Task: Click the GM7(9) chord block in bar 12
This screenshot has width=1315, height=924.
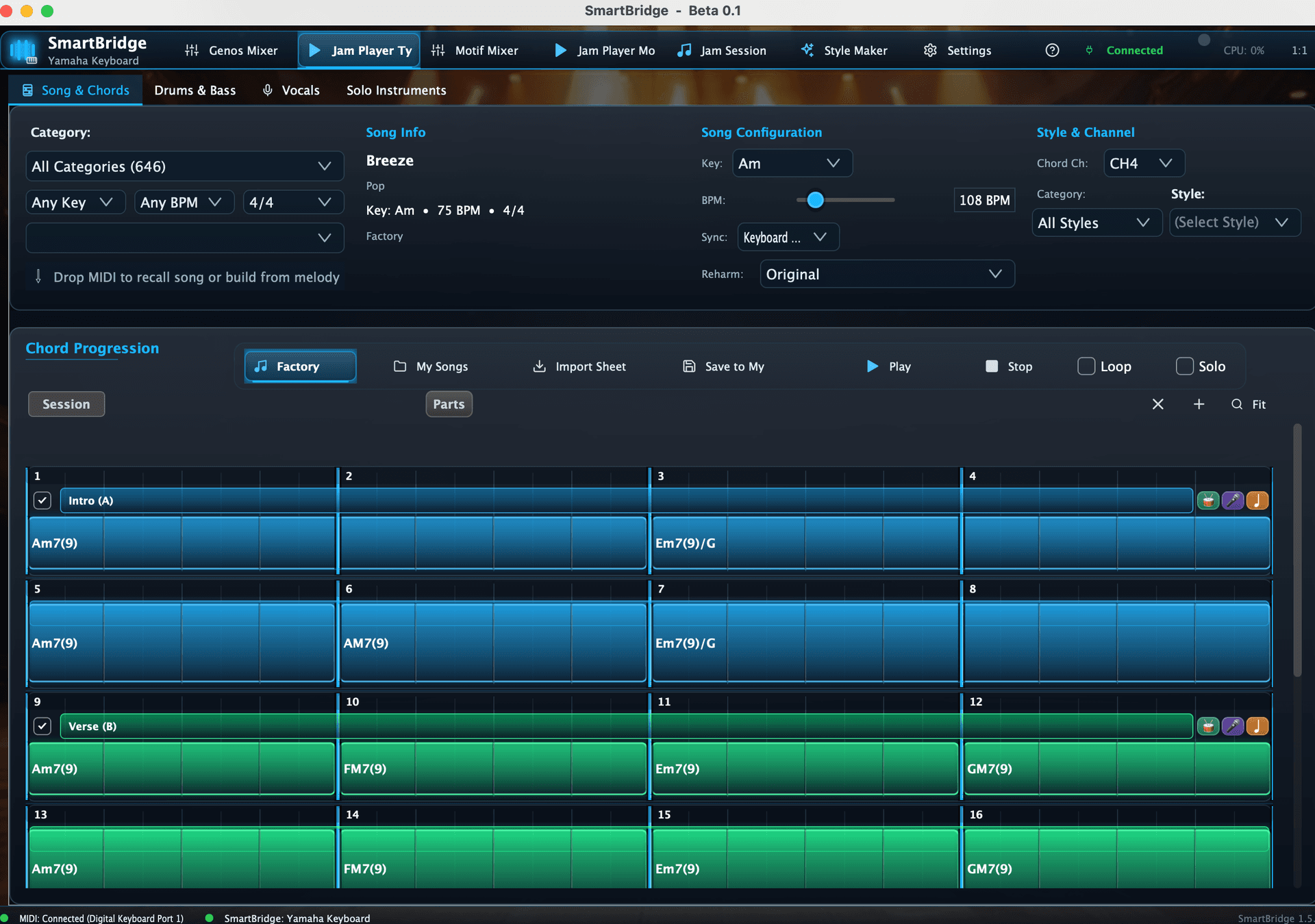Action: tap(1116, 769)
